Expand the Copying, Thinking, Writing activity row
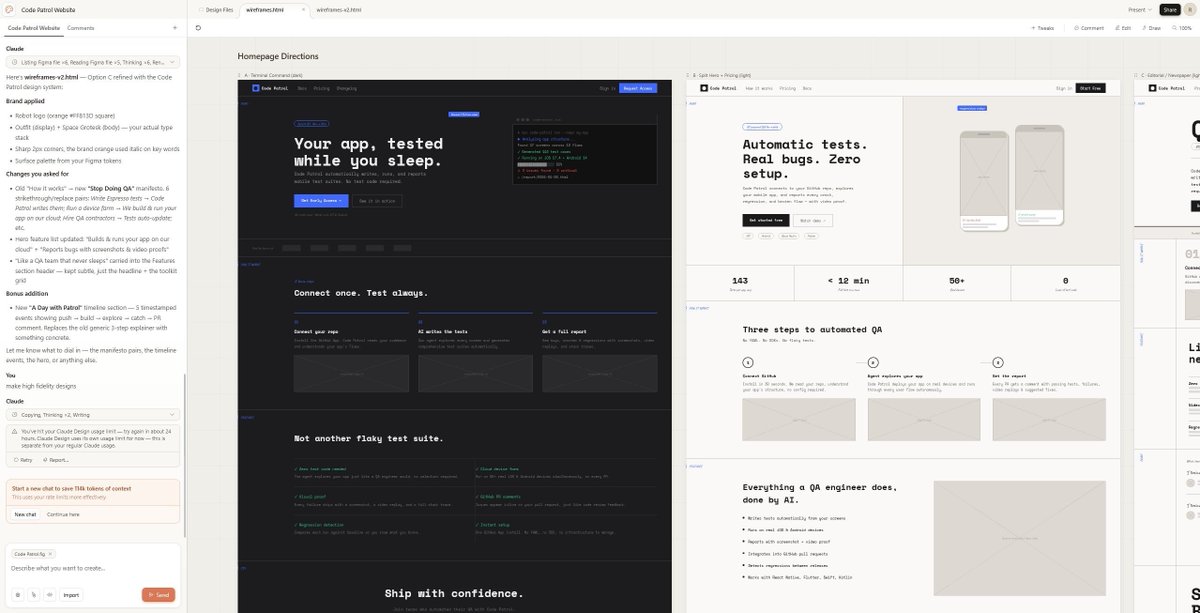Viewport: 1200px width, 613px height. (92, 414)
